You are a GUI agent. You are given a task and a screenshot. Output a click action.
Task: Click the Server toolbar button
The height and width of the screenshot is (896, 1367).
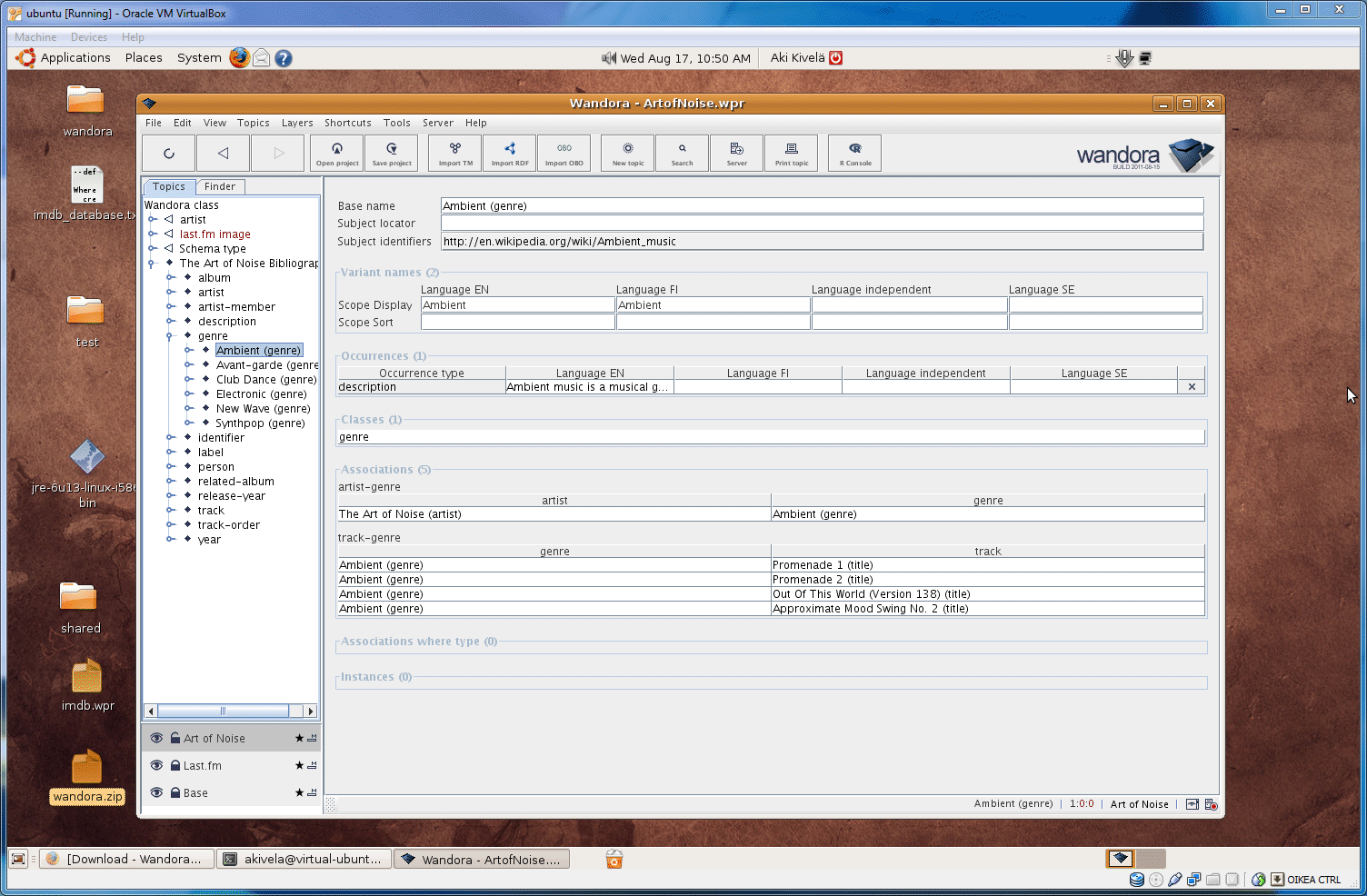click(x=736, y=153)
